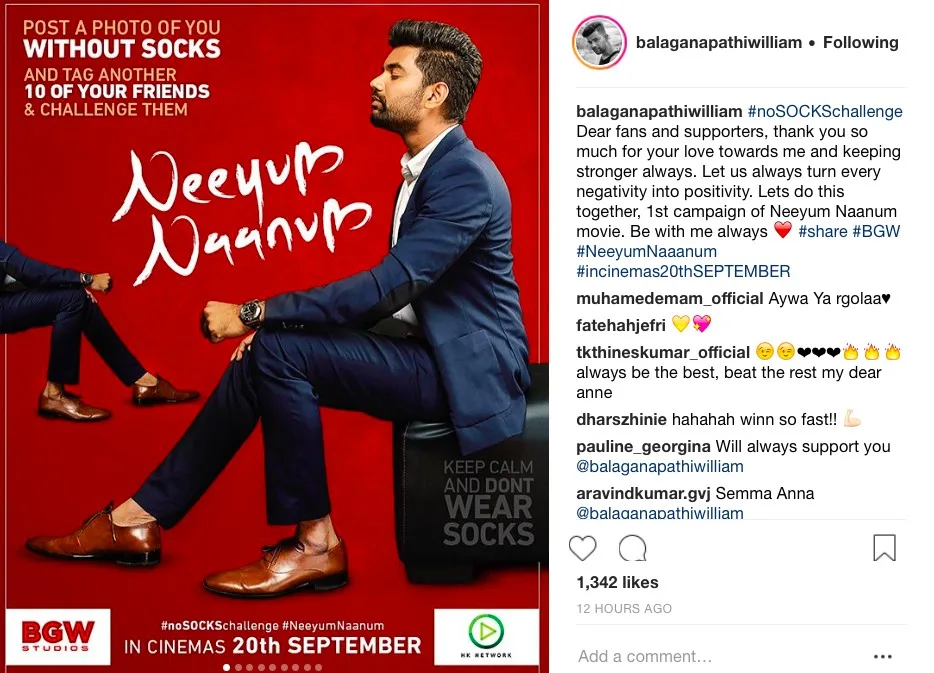Like the post with heart icon
Viewport: 934px width, 673px height.
[x=582, y=548]
